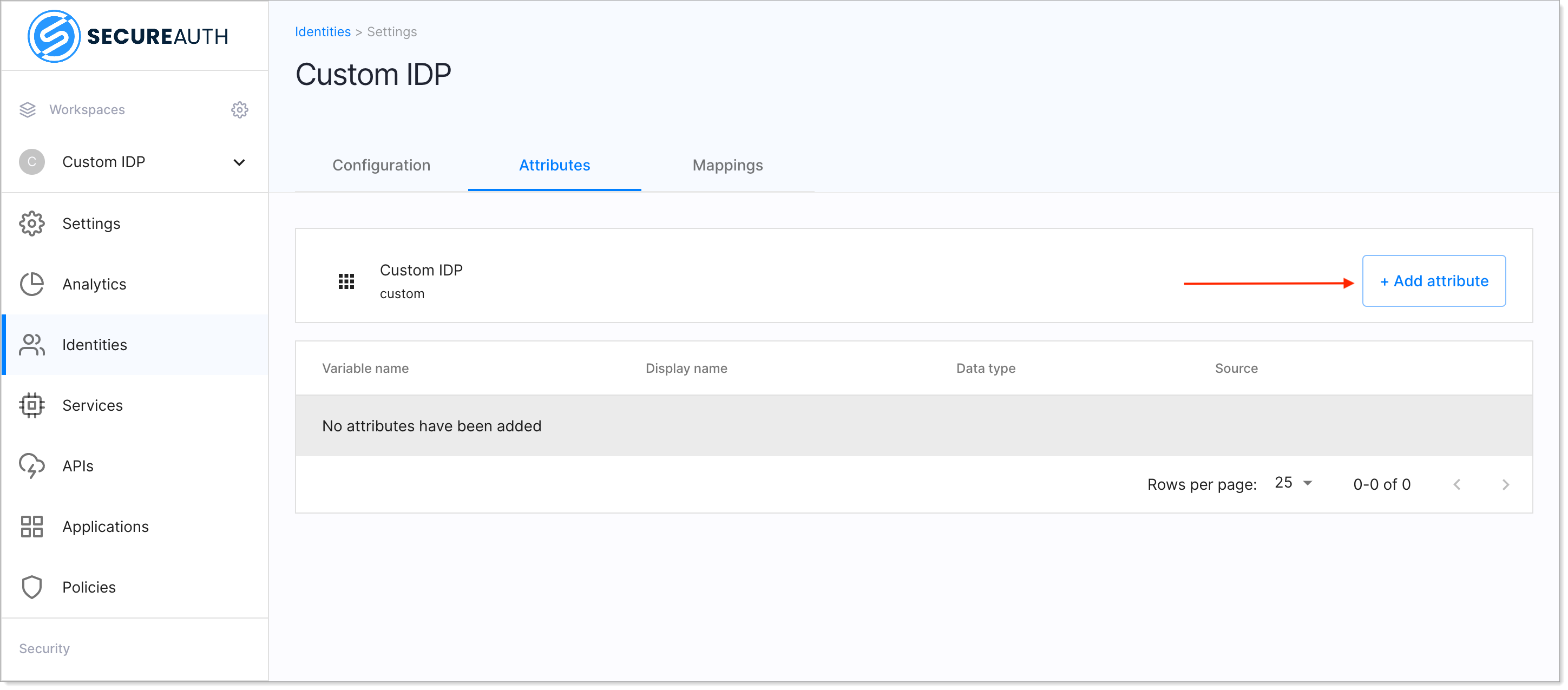Open APIs in the sidebar
This screenshot has height=690, width=1568.
click(135, 466)
